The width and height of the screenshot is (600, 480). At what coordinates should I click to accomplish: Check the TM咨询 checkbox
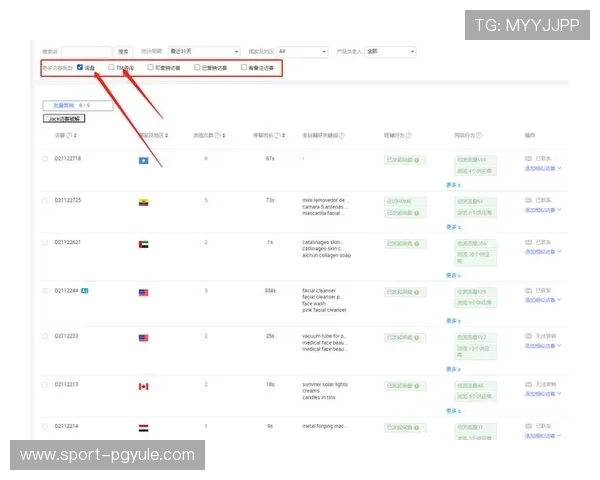click(112, 68)
